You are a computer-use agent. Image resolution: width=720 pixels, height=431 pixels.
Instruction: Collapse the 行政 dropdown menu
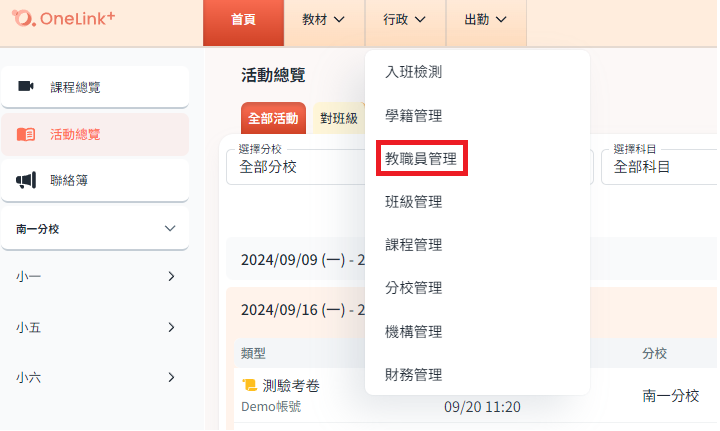(405, 23)
